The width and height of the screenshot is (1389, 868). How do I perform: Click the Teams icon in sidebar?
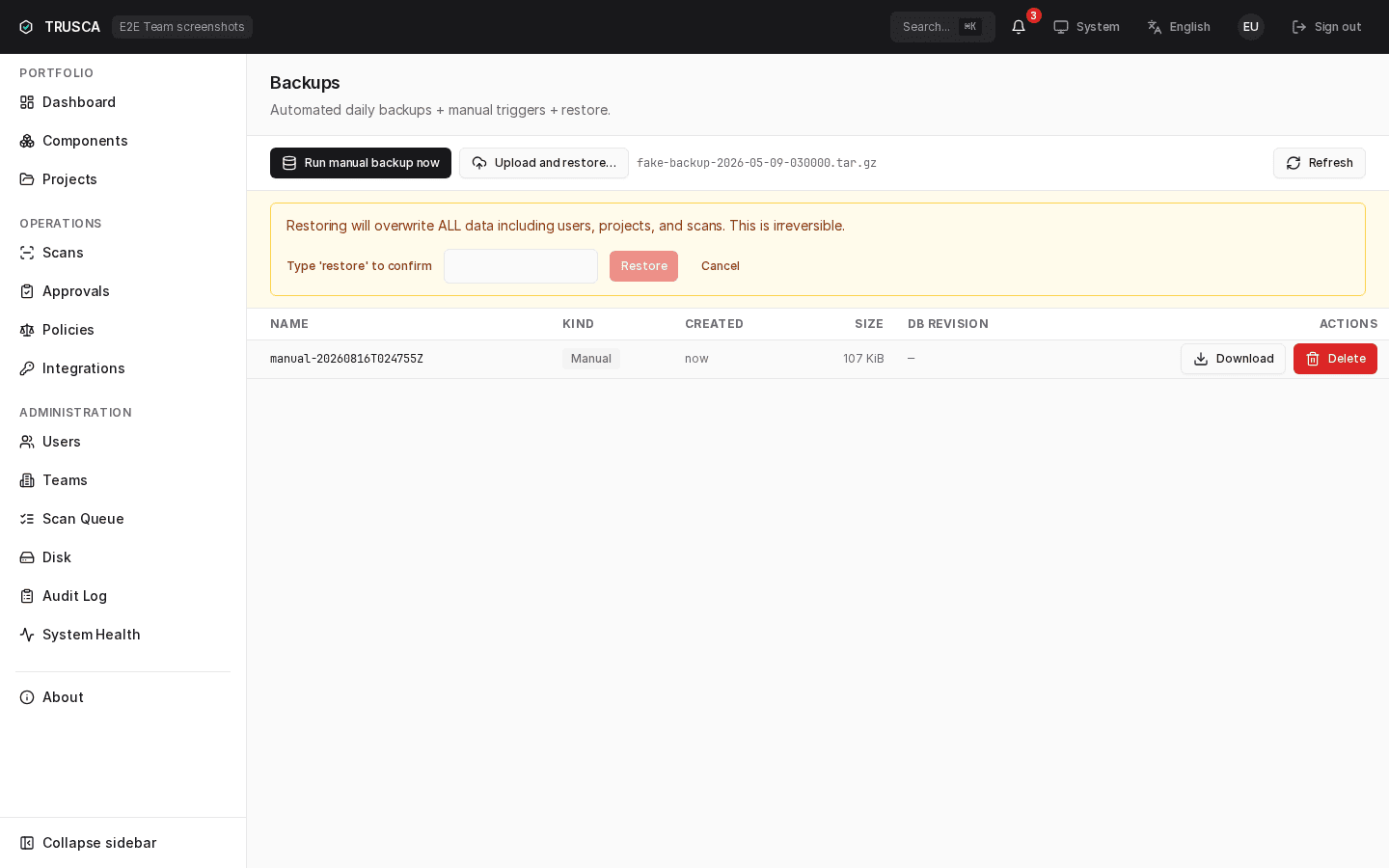pyautogui.click(x=27, y=480)
